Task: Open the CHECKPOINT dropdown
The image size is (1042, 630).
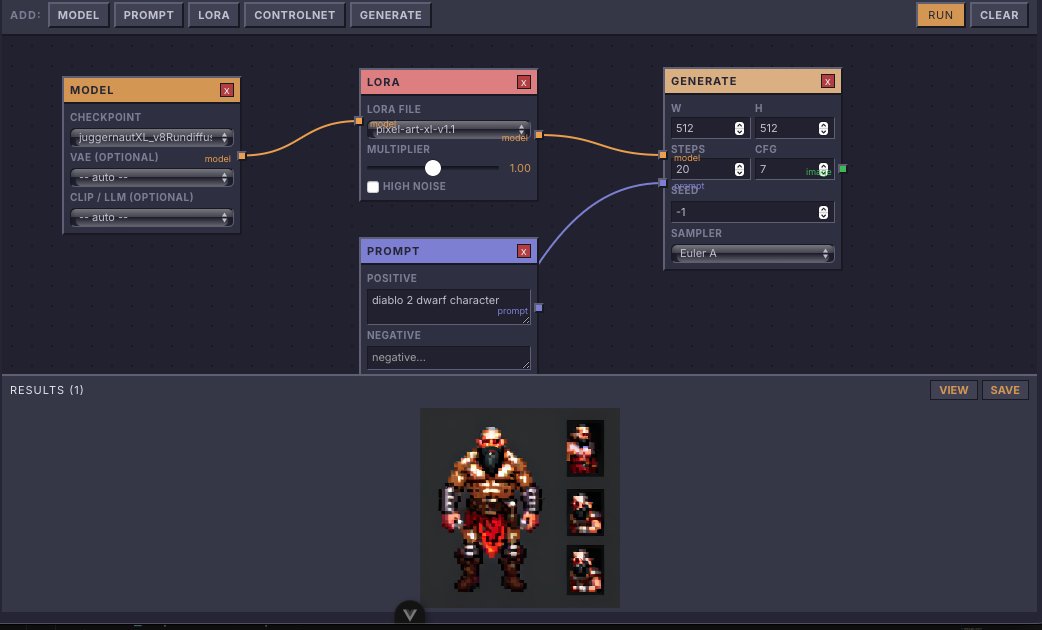Action: click(x=152, y=138)
